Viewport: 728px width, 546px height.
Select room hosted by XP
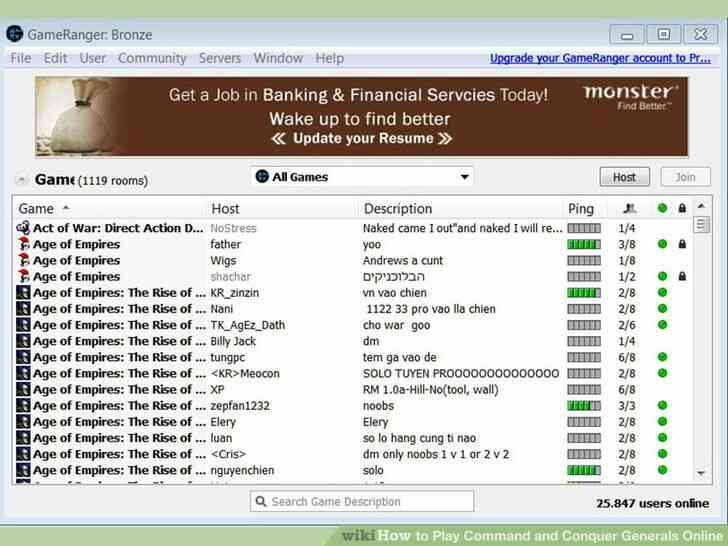tap(353, 390)
